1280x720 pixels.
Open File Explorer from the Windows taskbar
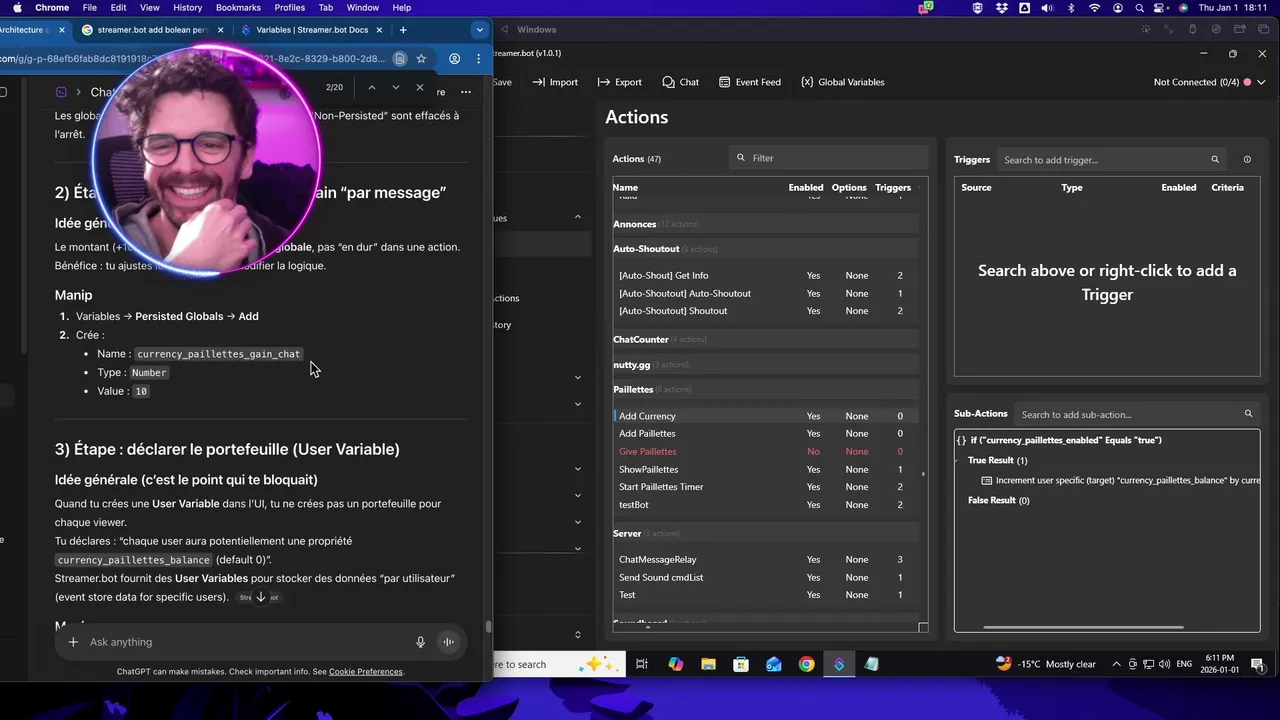click(x=708, y=664)
